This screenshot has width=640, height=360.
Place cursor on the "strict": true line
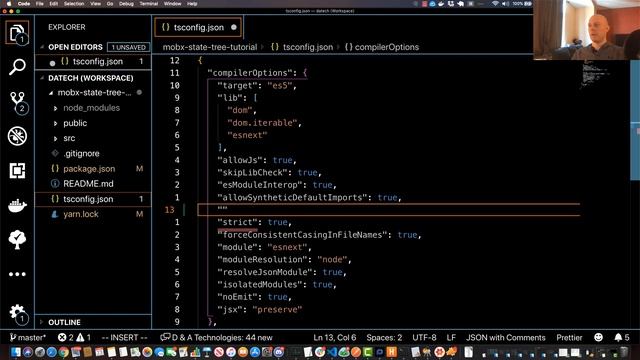click(255, 222)
